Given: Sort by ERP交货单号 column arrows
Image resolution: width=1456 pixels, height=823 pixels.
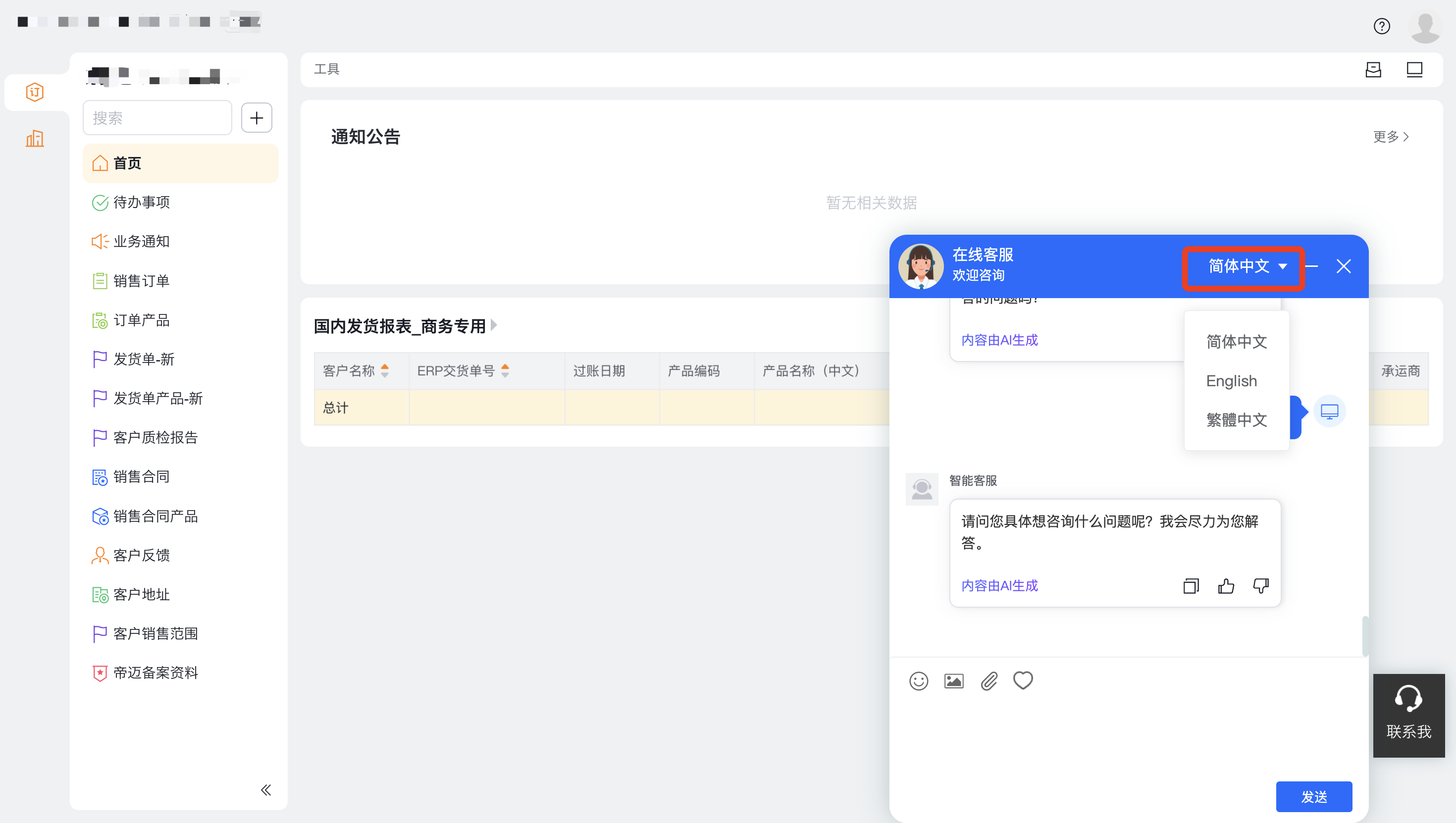Looking at the screenshot, I should (505, 371).
